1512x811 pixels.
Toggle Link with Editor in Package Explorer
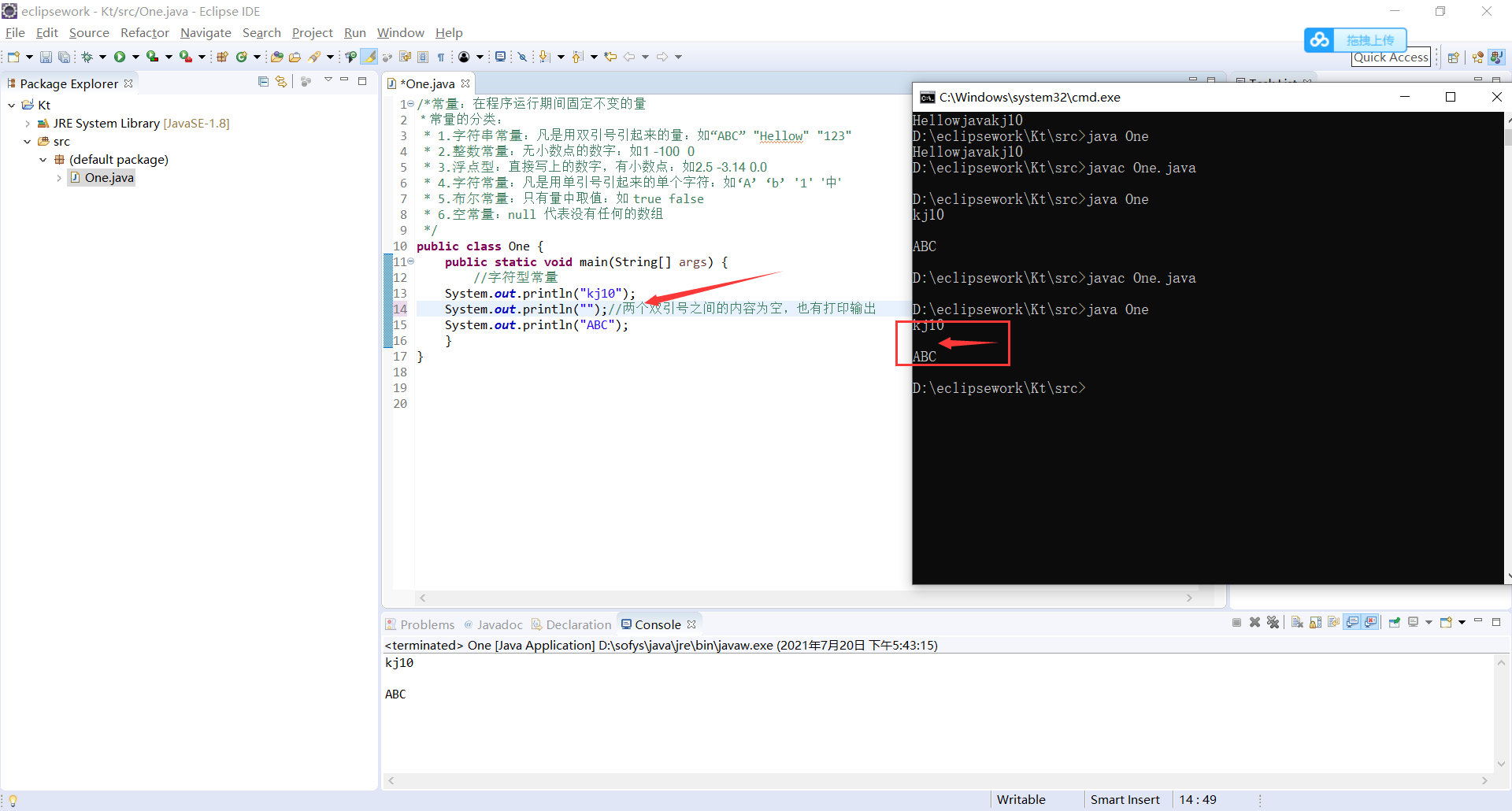(x=281, y=81)
